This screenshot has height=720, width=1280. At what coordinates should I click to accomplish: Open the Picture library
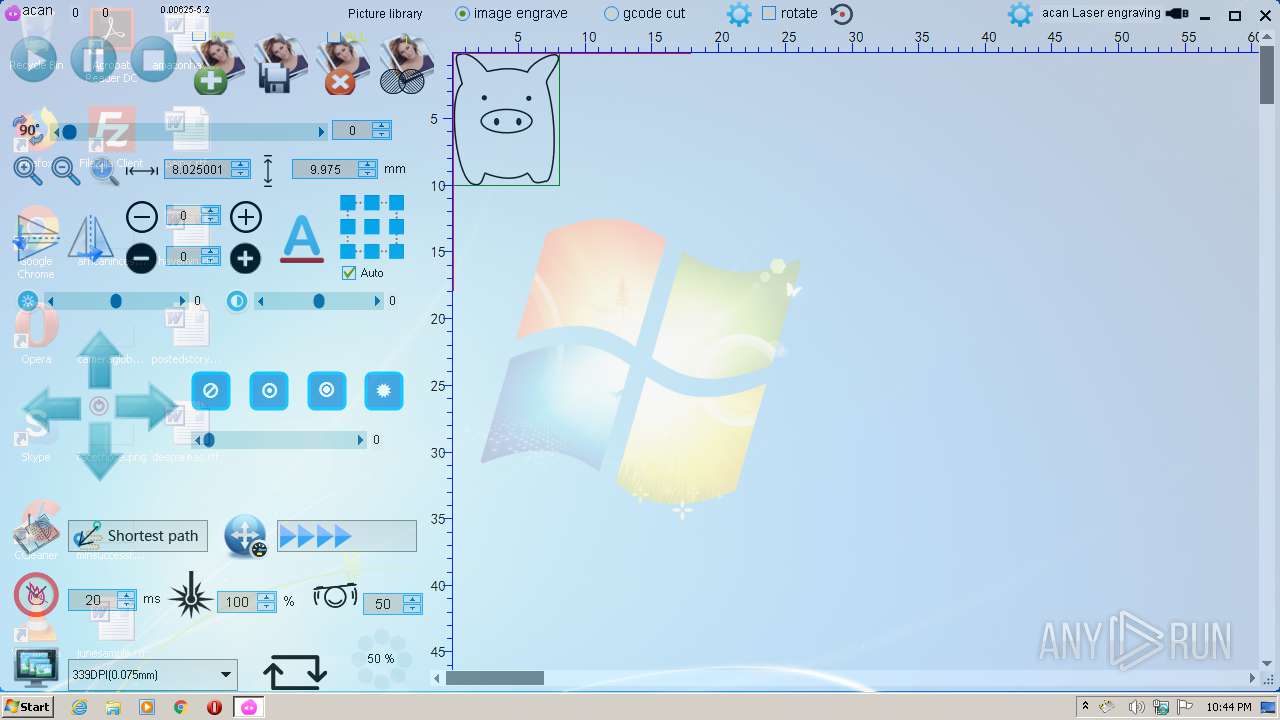click(x=385, y=14)
